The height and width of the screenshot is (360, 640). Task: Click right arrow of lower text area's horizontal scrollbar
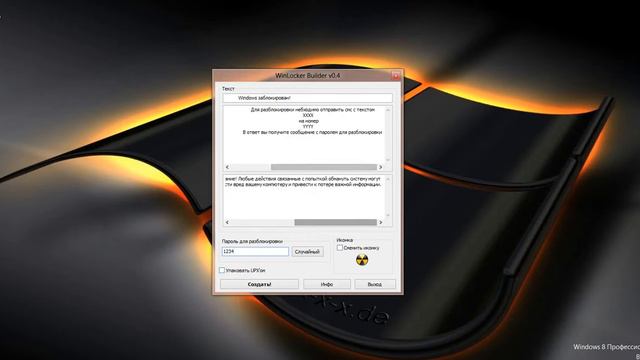pos(380,222)
